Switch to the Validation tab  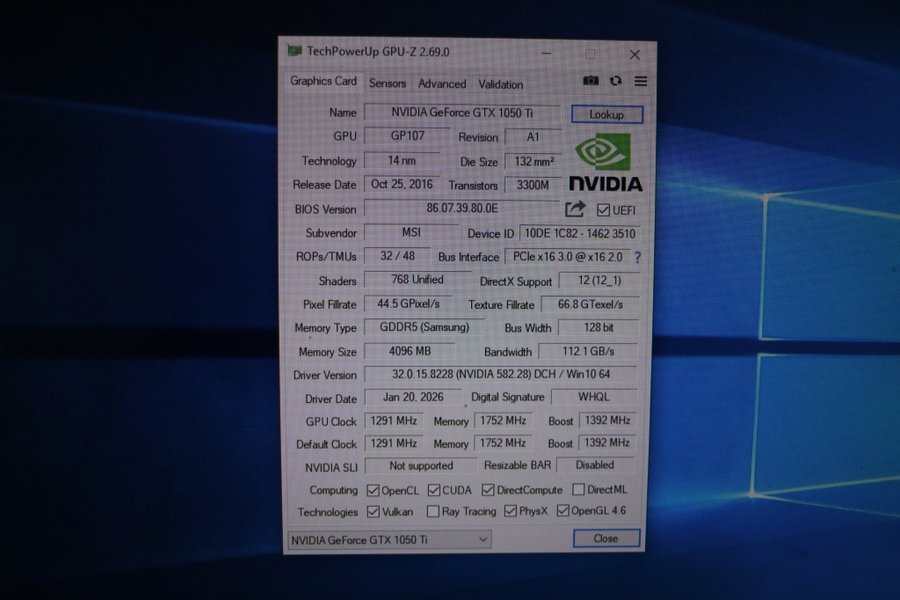click(500, 84)
